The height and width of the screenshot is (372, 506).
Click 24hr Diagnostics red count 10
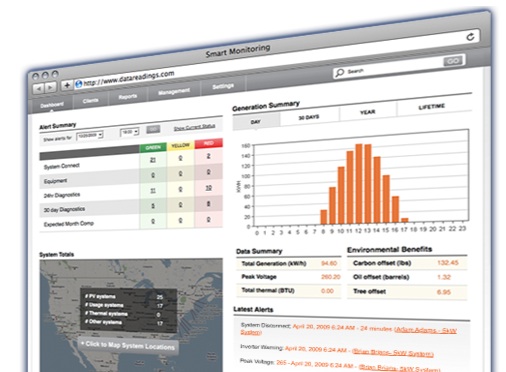(208, 188)
